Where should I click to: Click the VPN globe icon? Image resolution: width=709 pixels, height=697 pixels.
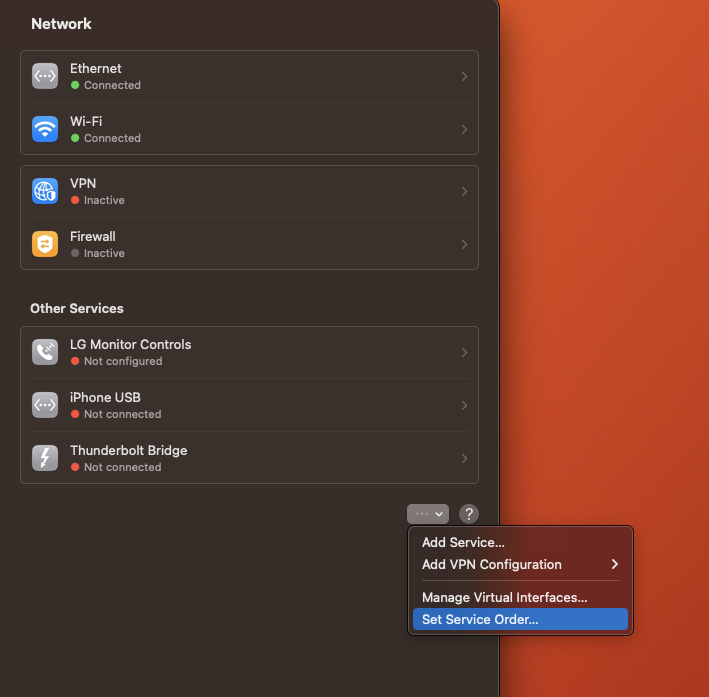45,191
